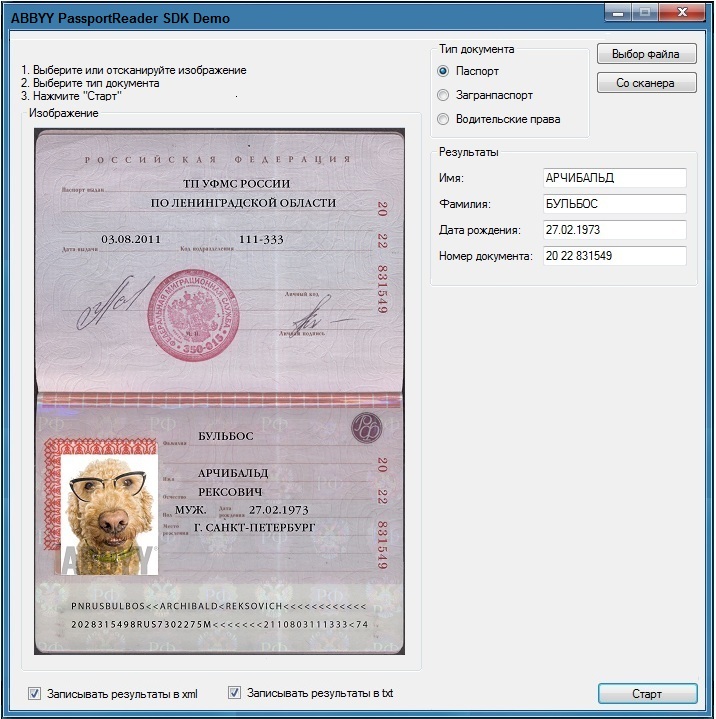Close the PassportReader SDK Demo window
Viewport: 716px width, 719px height.
[682, 12]
